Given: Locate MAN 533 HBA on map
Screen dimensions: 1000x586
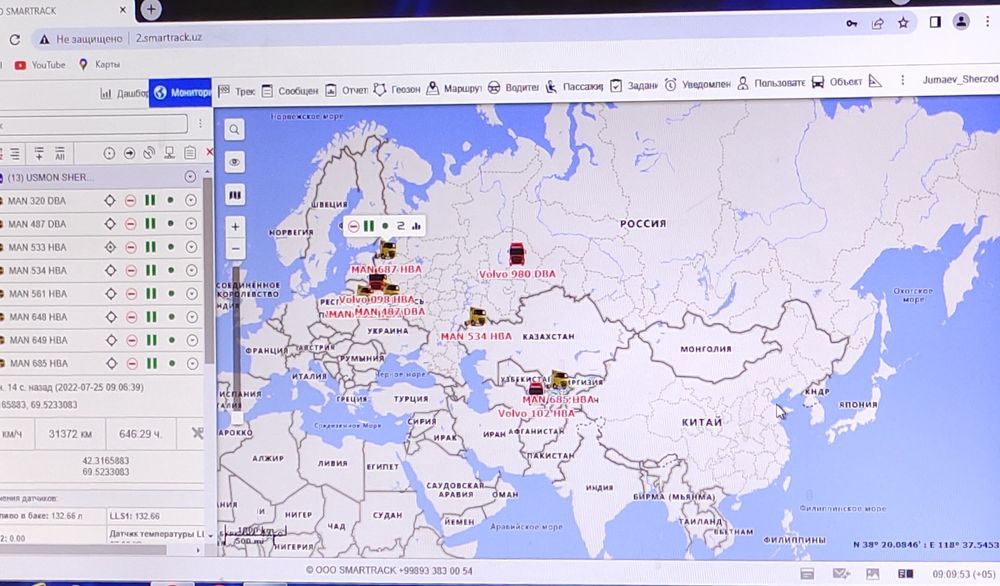Looking at the screenshot, I should [x=110, y=247].
